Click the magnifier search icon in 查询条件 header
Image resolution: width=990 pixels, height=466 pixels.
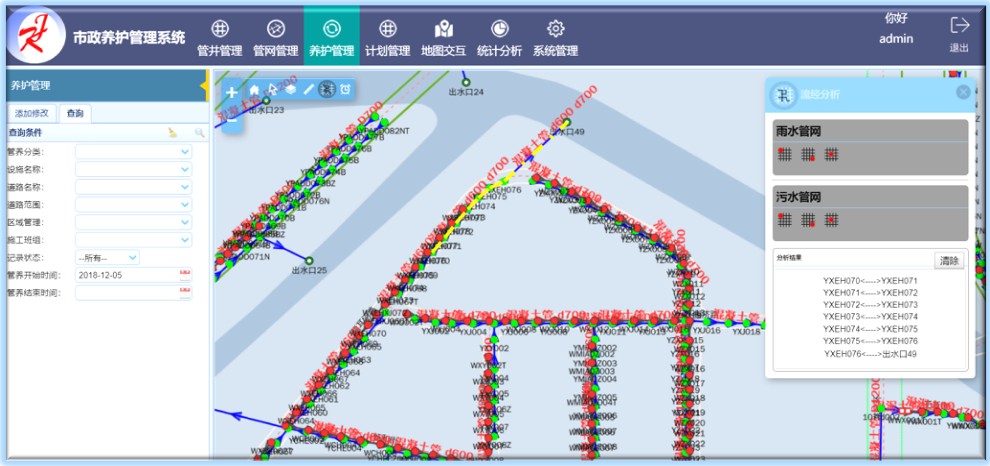[199, 132]
